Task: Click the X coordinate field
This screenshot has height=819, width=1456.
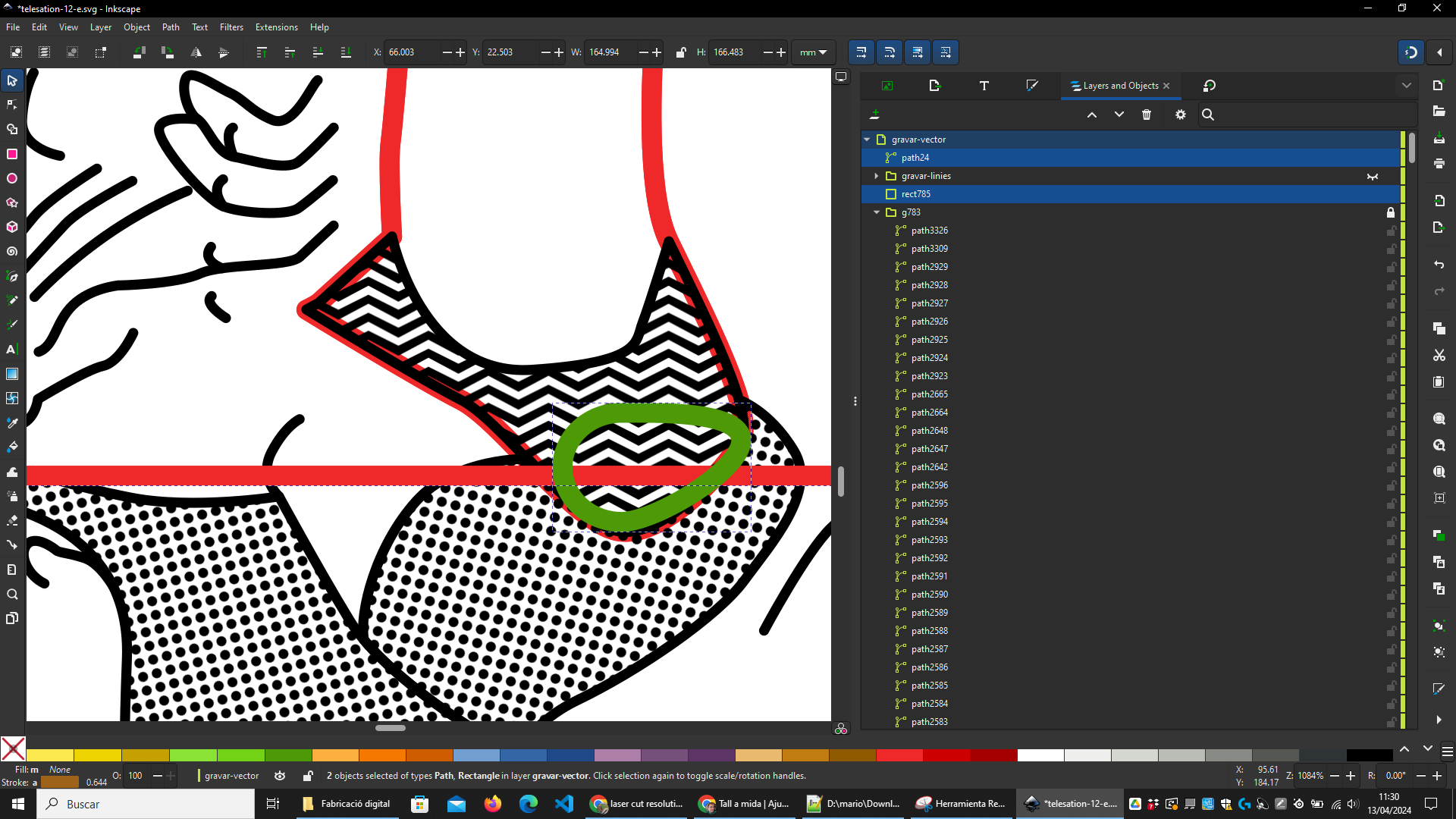Action: point(411,52)
